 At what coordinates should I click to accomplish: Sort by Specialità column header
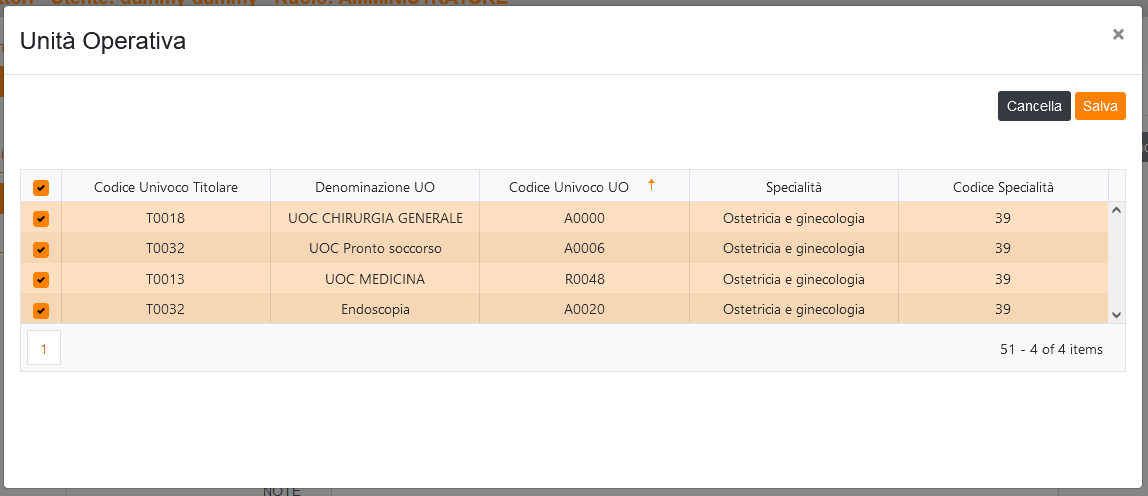pyautogui.click(x=793, y=187)
